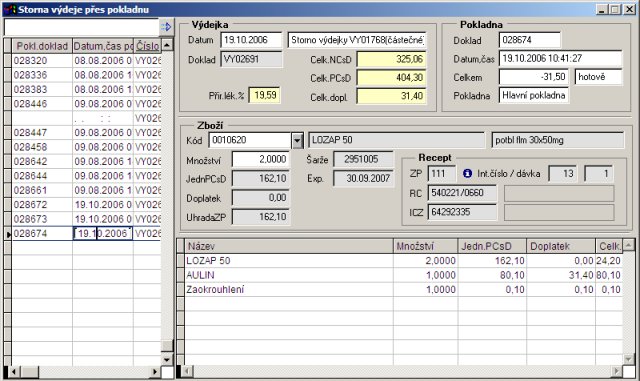The height and width of the screenshot is (381, 640).
Task: Click the Celk.NCsD value 325,06
Action: [391, 59]
